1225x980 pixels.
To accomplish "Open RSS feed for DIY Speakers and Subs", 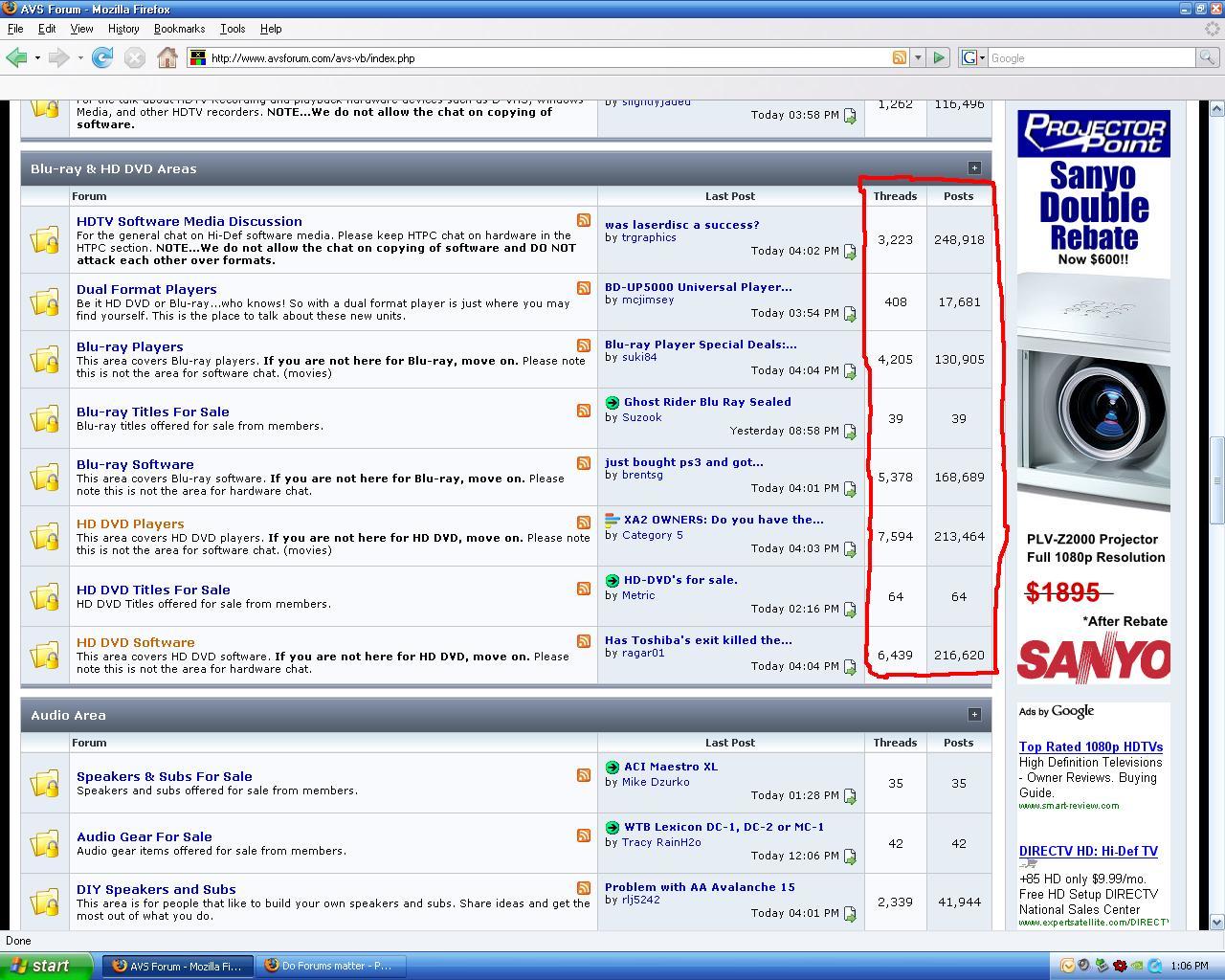I will click(583, 888).
